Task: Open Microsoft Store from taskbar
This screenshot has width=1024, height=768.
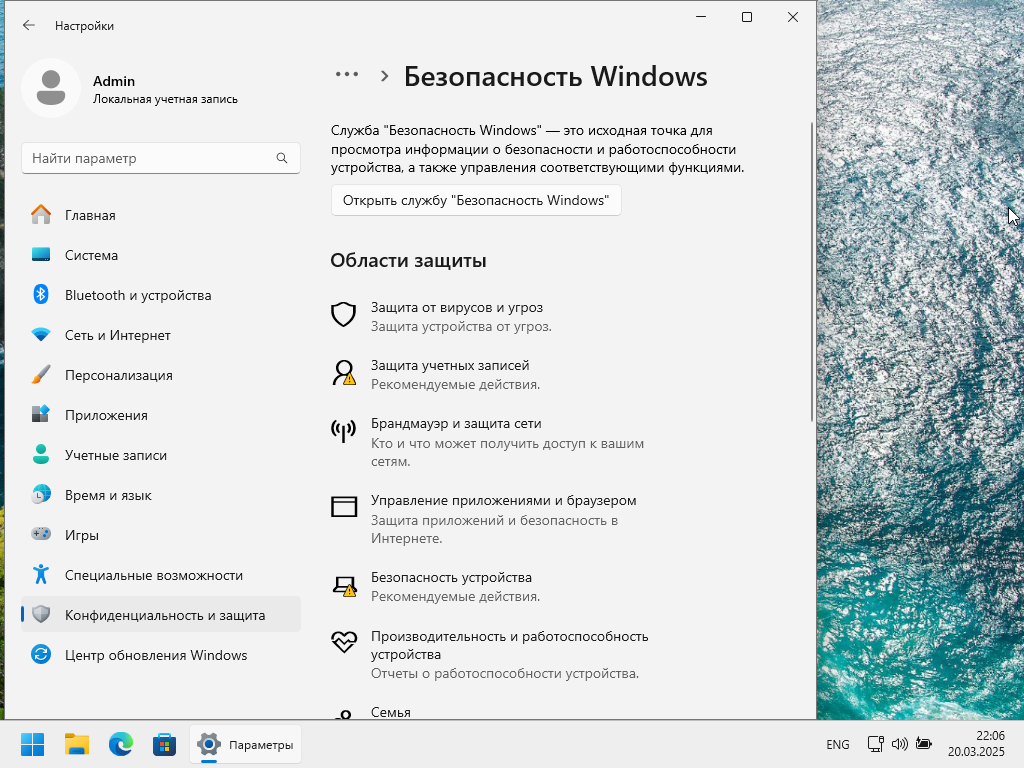Action: (165, 744)
